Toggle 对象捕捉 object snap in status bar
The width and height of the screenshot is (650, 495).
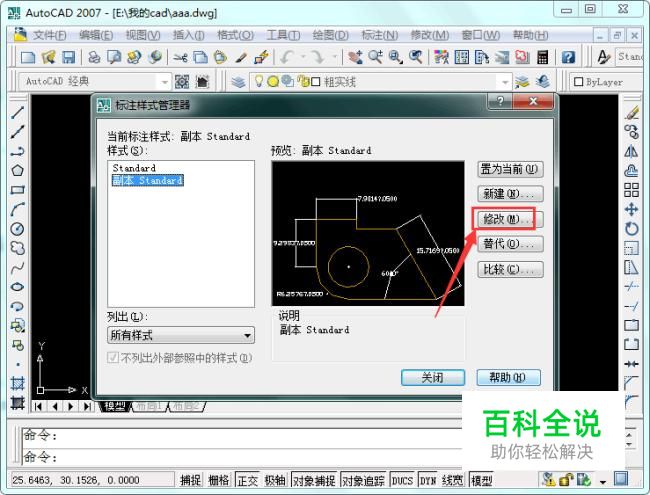(x=314, y=480)
